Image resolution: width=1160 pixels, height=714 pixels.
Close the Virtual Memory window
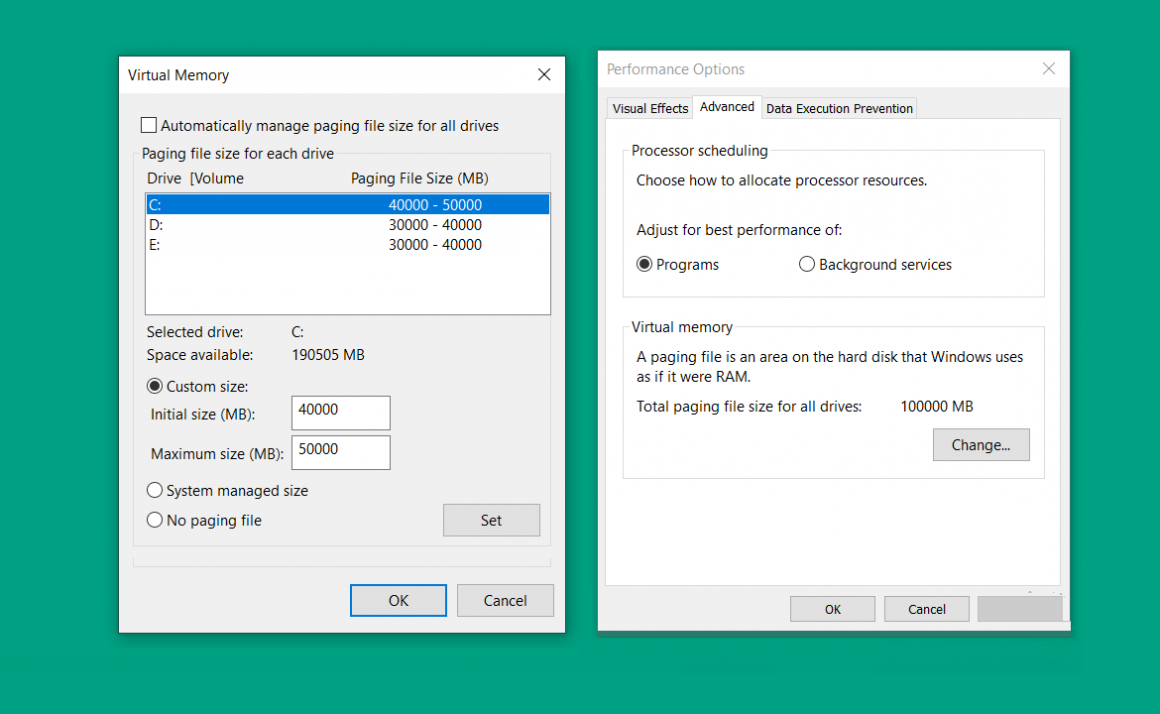(x=544, y=75)
